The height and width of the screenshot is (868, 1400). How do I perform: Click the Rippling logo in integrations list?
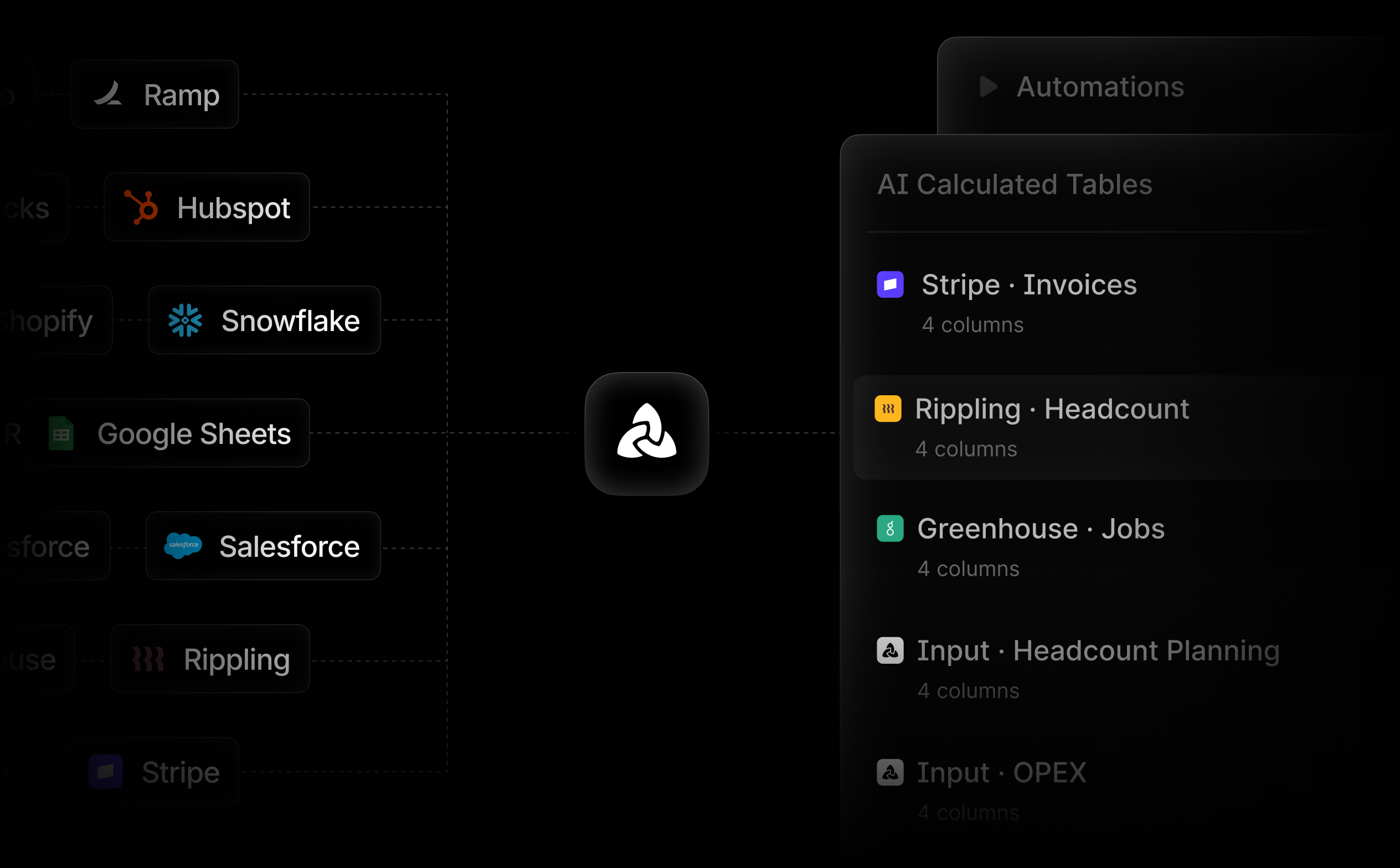coord(147,658)
